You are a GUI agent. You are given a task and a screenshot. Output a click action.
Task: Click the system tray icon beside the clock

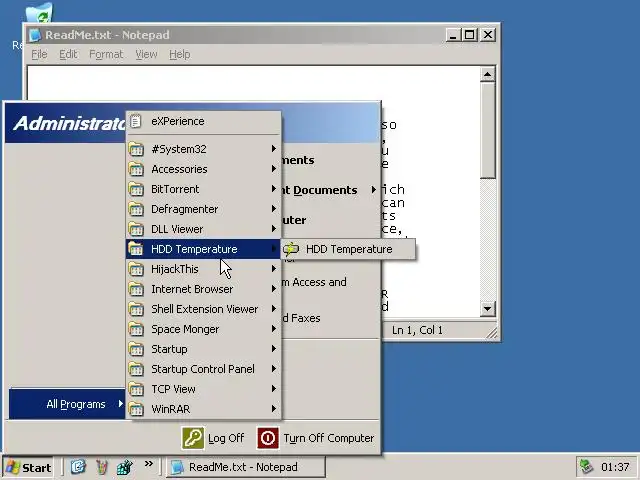tap(586, 467)
